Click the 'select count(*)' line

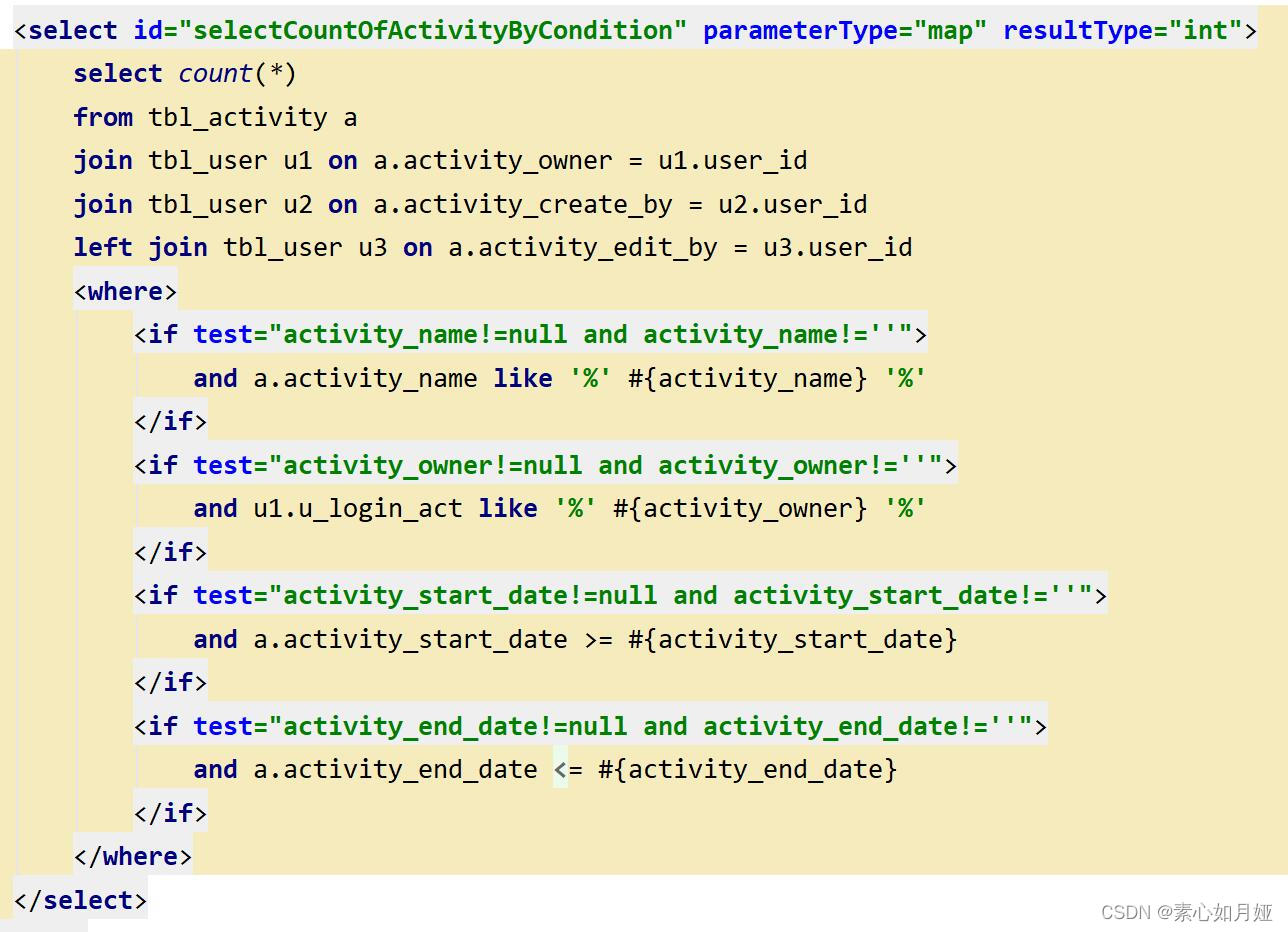pos(185,74)
